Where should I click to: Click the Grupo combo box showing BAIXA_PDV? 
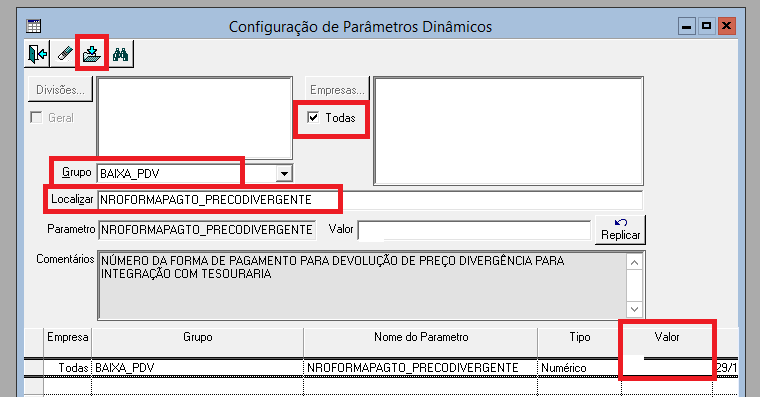click(195, 173)
